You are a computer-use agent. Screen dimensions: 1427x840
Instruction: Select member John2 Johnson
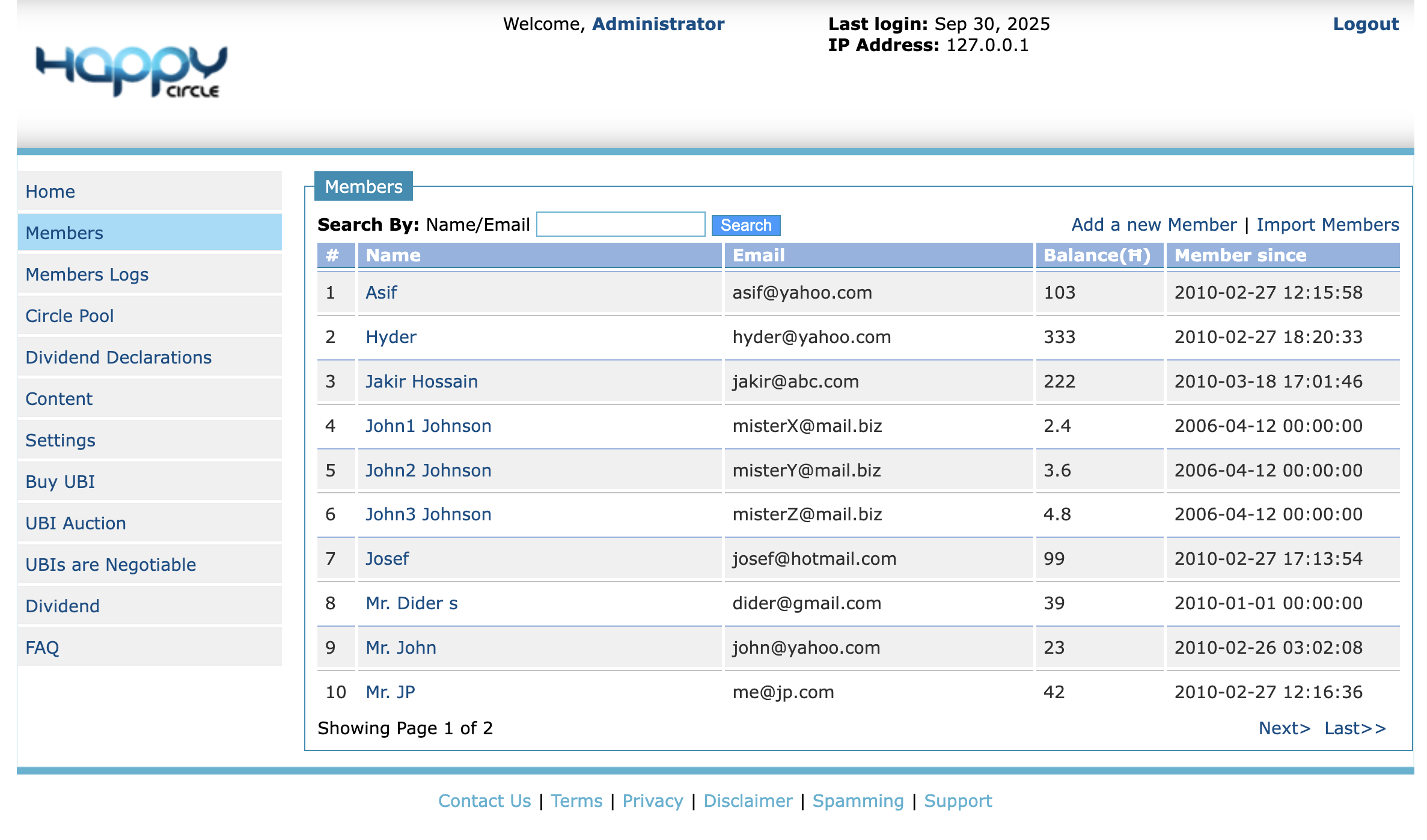coord(429,470)
